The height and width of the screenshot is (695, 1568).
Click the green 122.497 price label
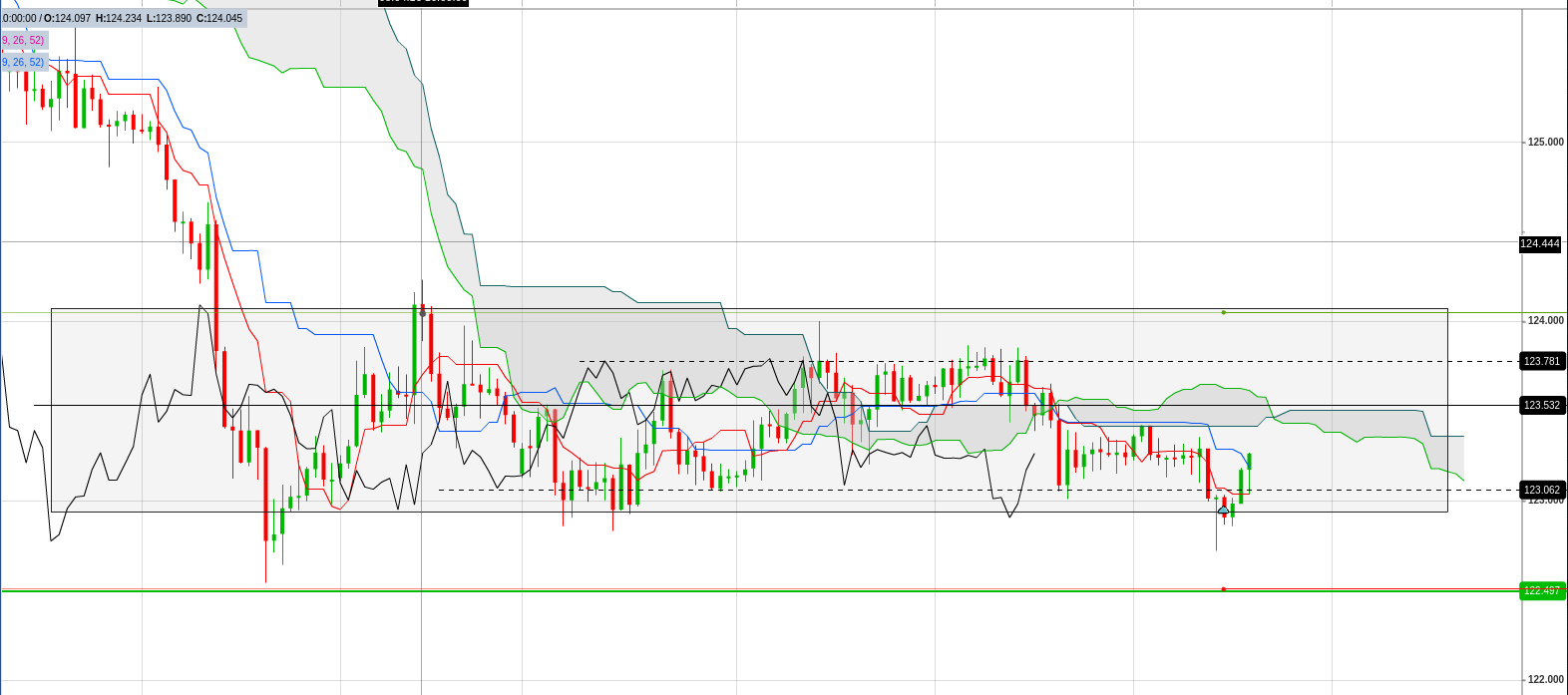click(x=1542, y=590)
